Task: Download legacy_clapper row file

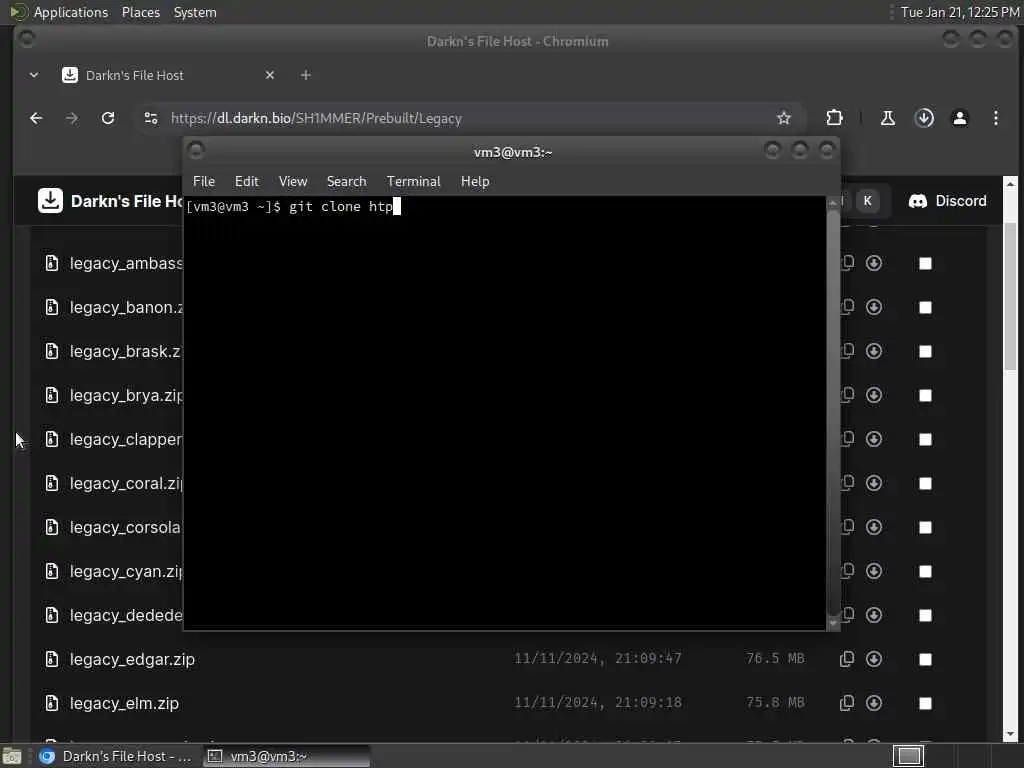Action: (874, 439)
